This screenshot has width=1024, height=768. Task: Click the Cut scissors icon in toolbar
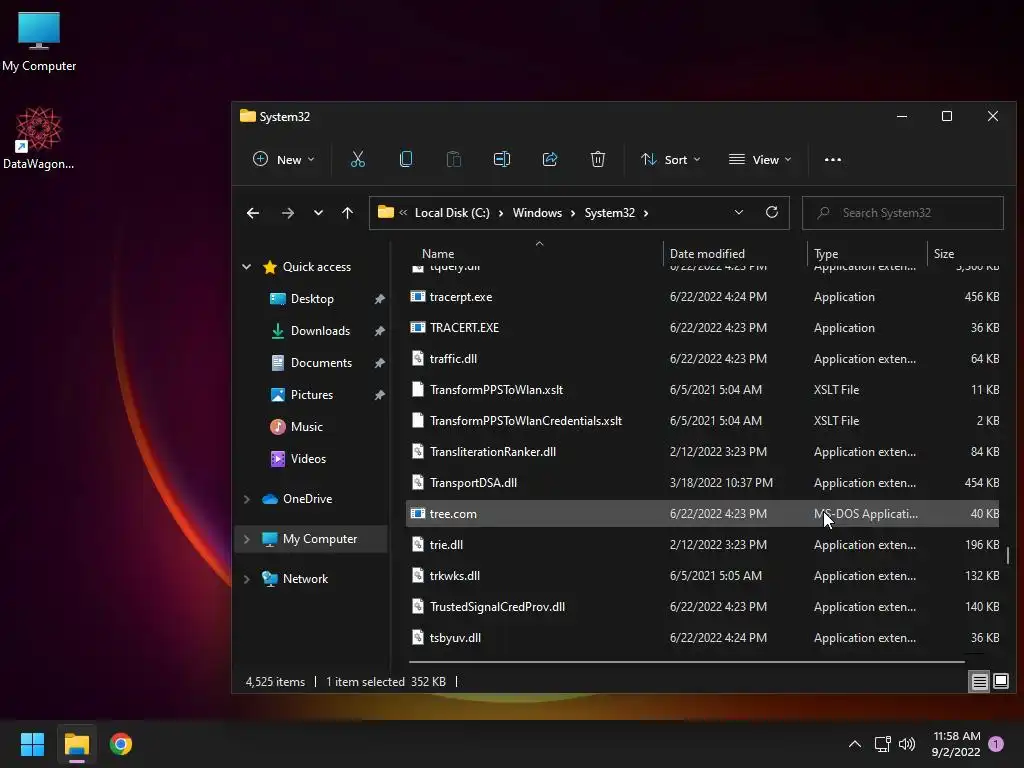coord(357,159)
